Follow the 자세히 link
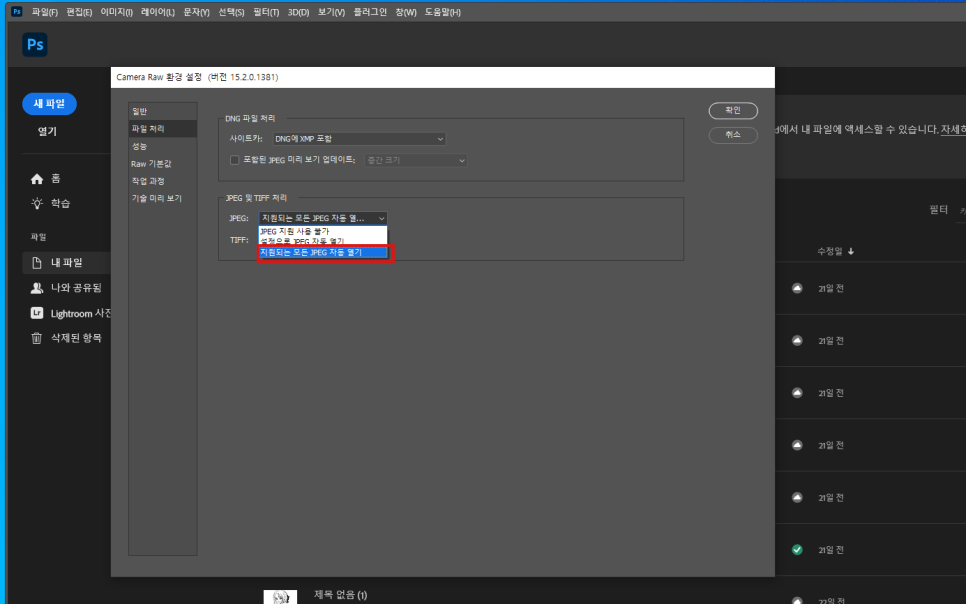 [953, 129]
